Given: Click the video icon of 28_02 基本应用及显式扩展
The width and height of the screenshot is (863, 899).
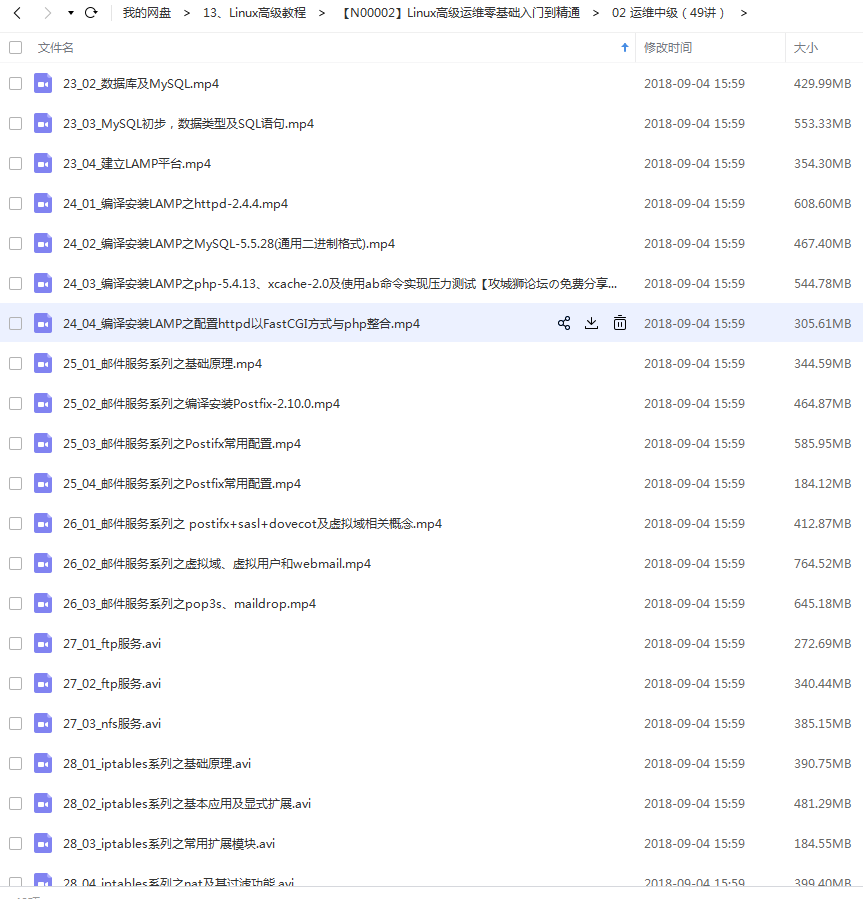Looking at the screenshot, I should [43, 804].
